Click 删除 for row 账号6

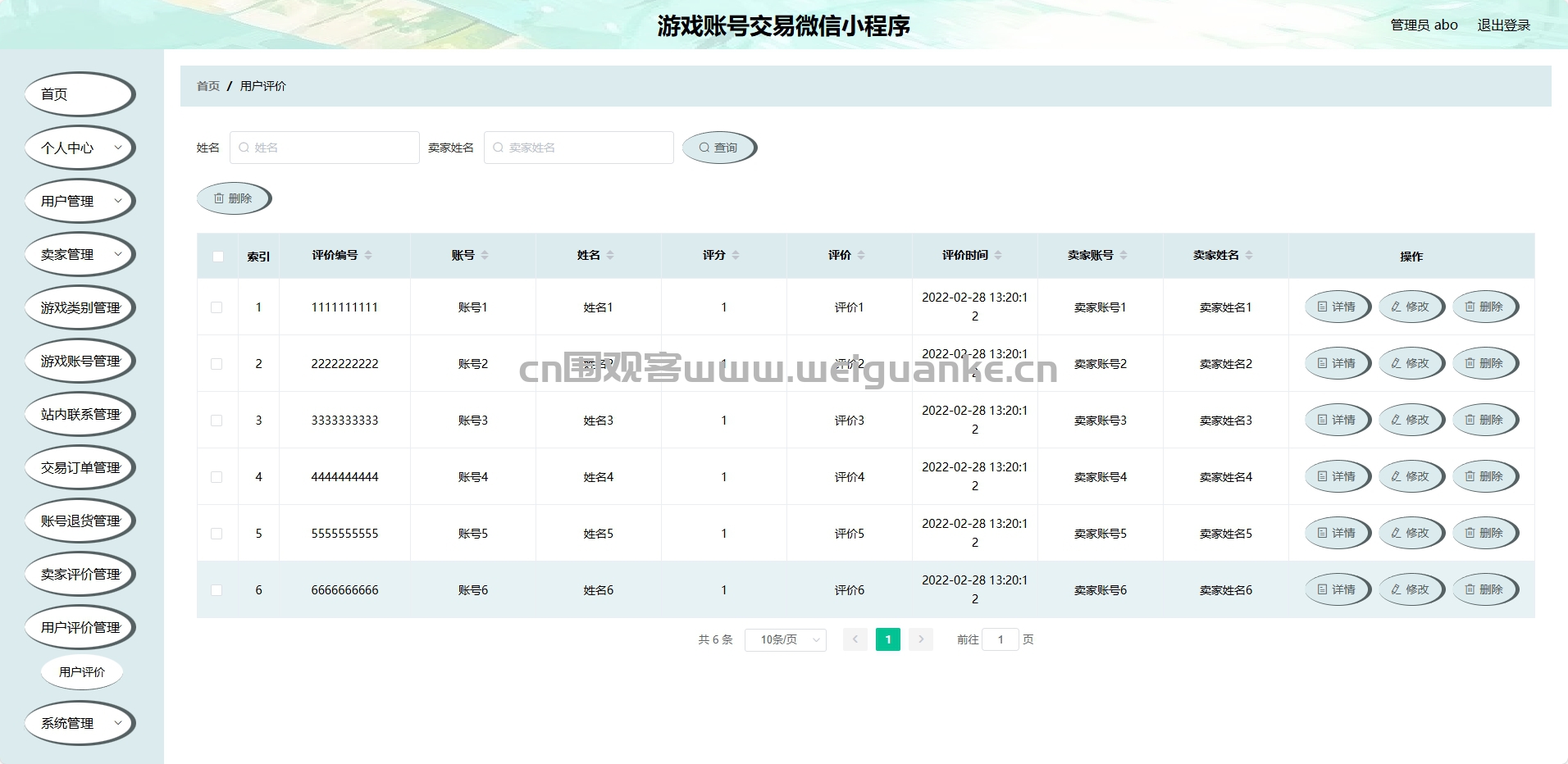click(x=1485, y=589)
